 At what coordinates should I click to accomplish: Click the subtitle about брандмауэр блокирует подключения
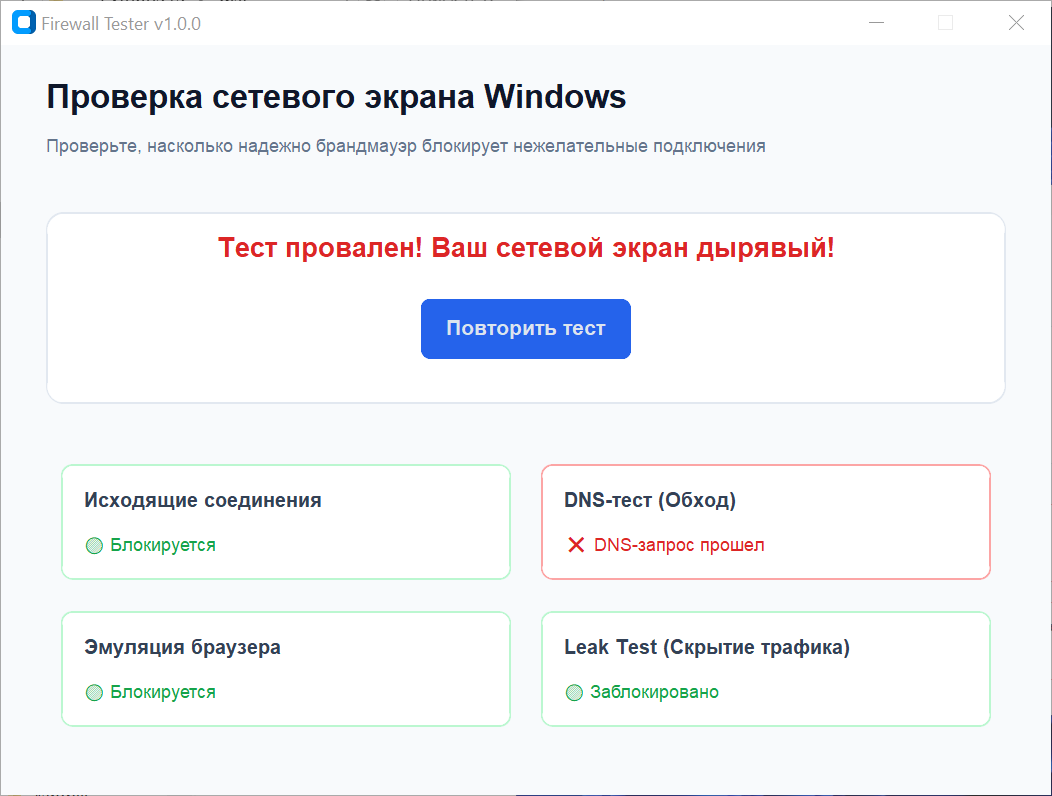[406, 146]
